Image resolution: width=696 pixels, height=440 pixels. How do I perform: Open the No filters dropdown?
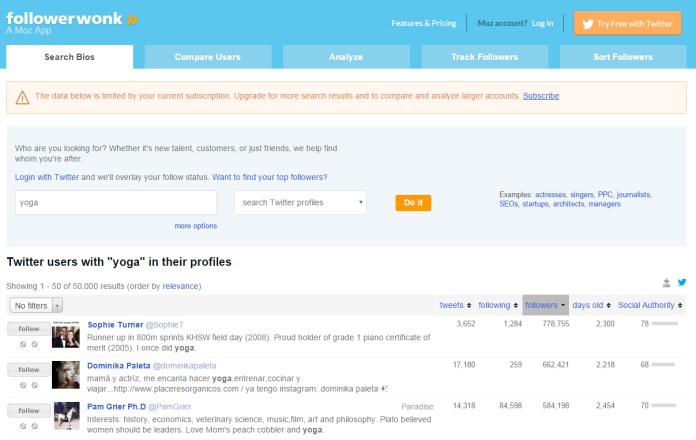36,305
